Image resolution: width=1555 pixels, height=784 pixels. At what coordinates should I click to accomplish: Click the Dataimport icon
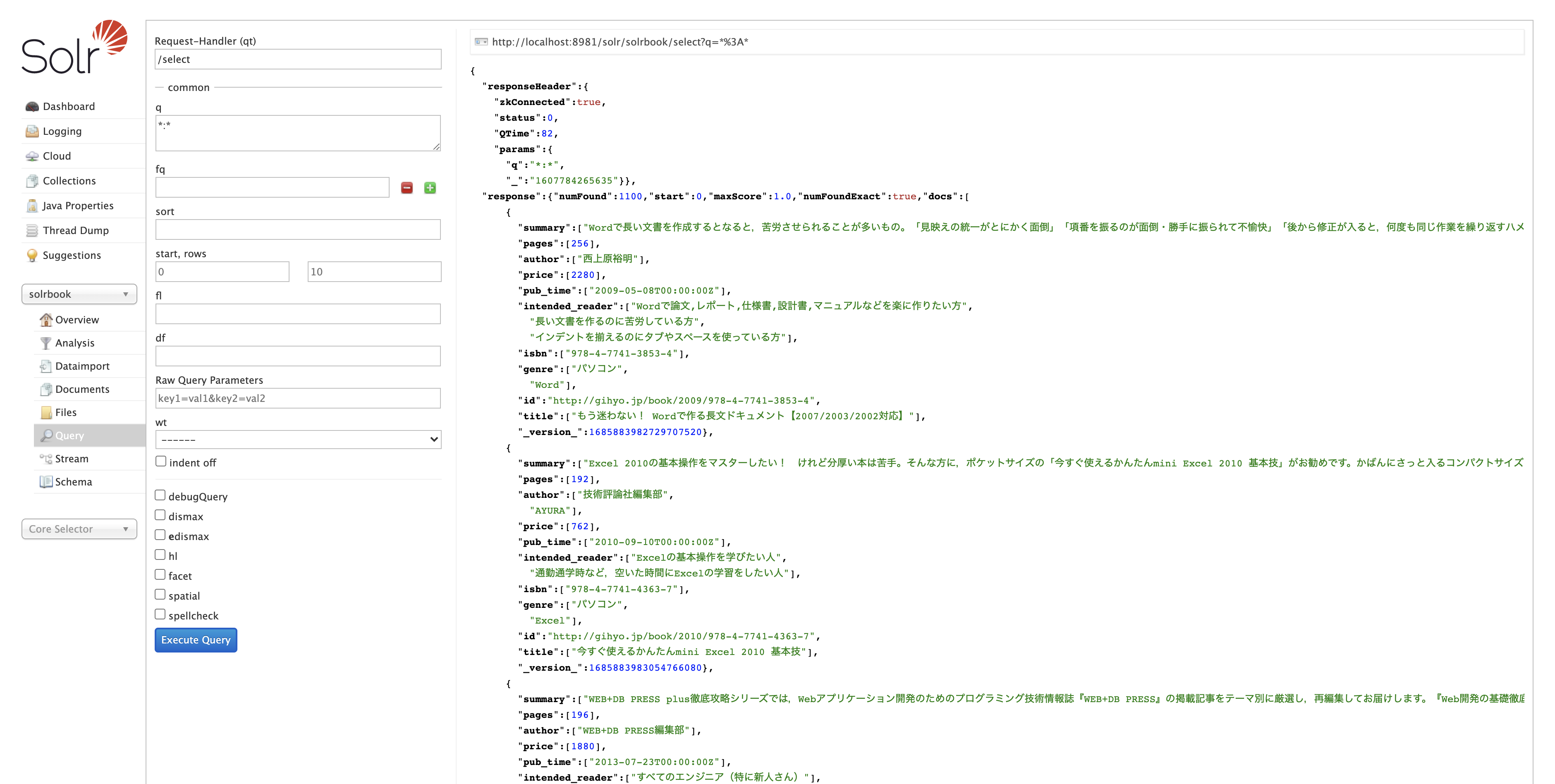tap(46, 366)
